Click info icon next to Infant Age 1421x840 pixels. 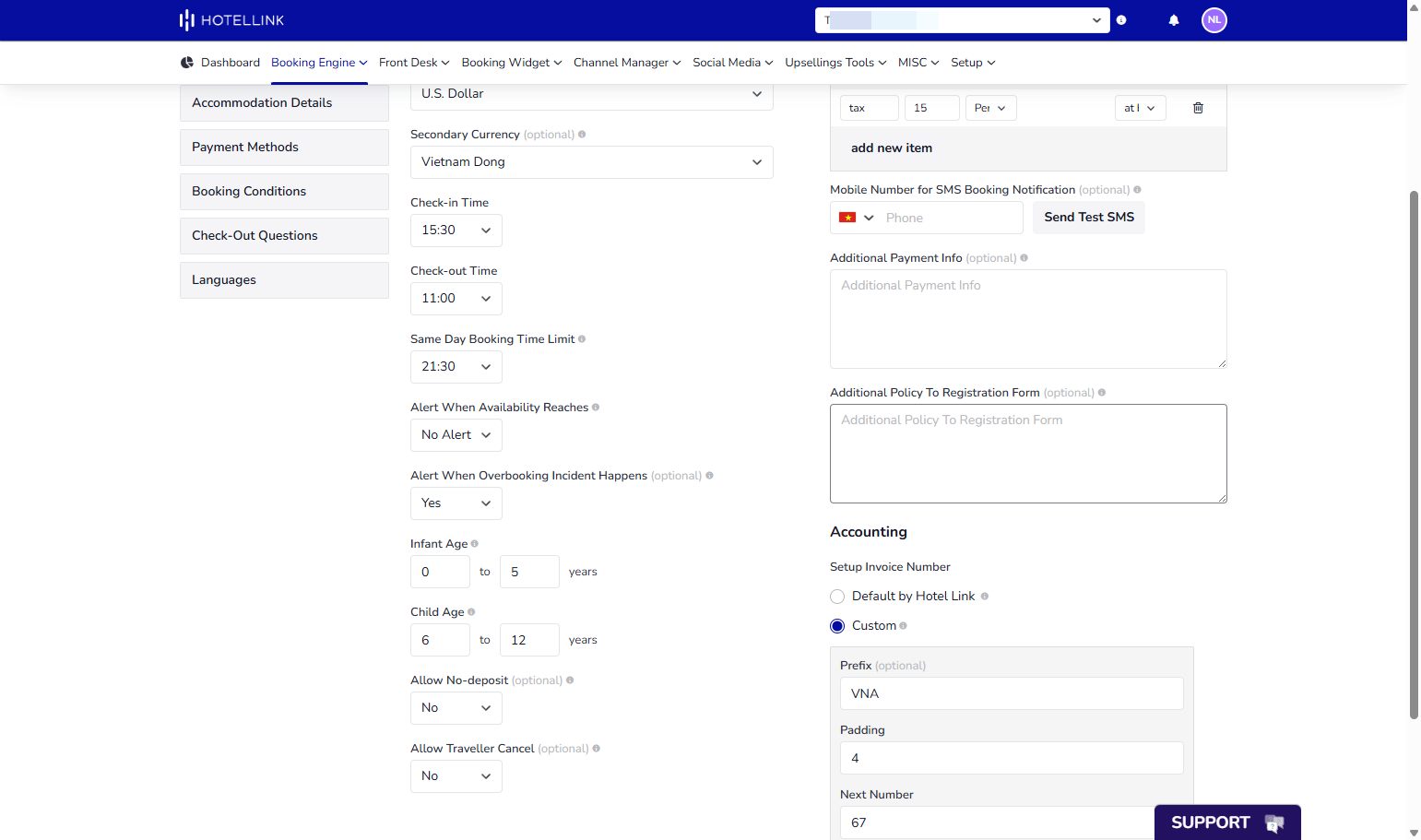pos(475,544)
